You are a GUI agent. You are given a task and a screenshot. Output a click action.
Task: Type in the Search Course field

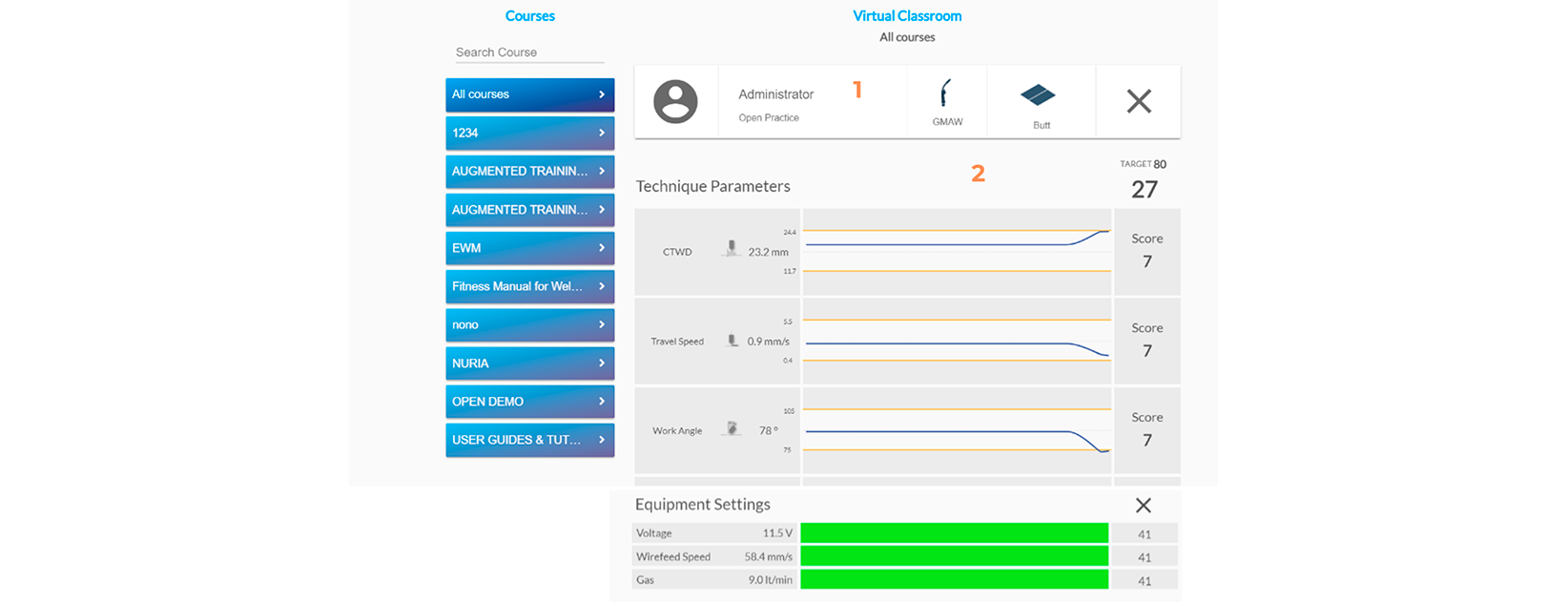click(529, 52)
